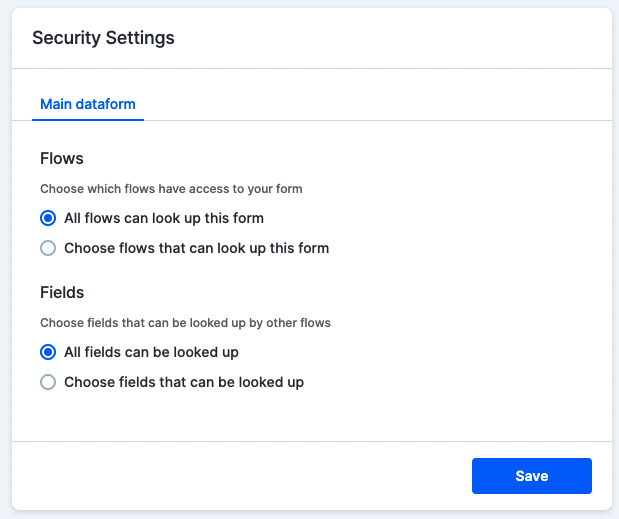Click the 'Choose flows that can look up this form' label

[196, 248]
